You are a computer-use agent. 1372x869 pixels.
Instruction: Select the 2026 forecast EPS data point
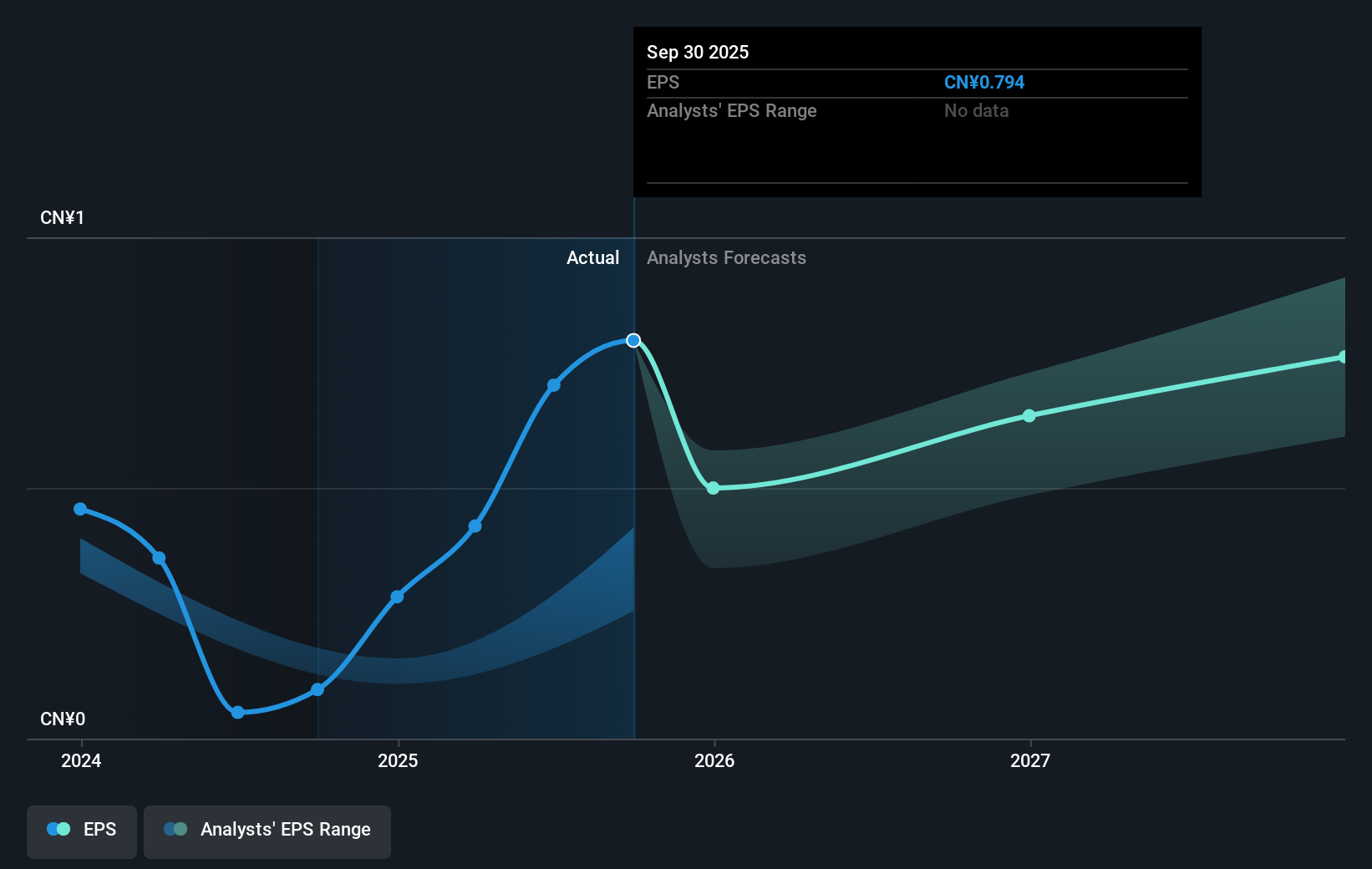(x=713, y=488)
